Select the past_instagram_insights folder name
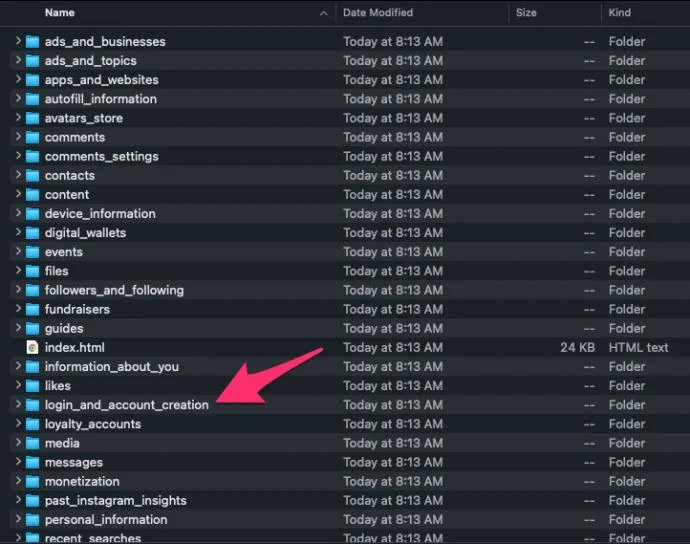 (x=116, y=501)
